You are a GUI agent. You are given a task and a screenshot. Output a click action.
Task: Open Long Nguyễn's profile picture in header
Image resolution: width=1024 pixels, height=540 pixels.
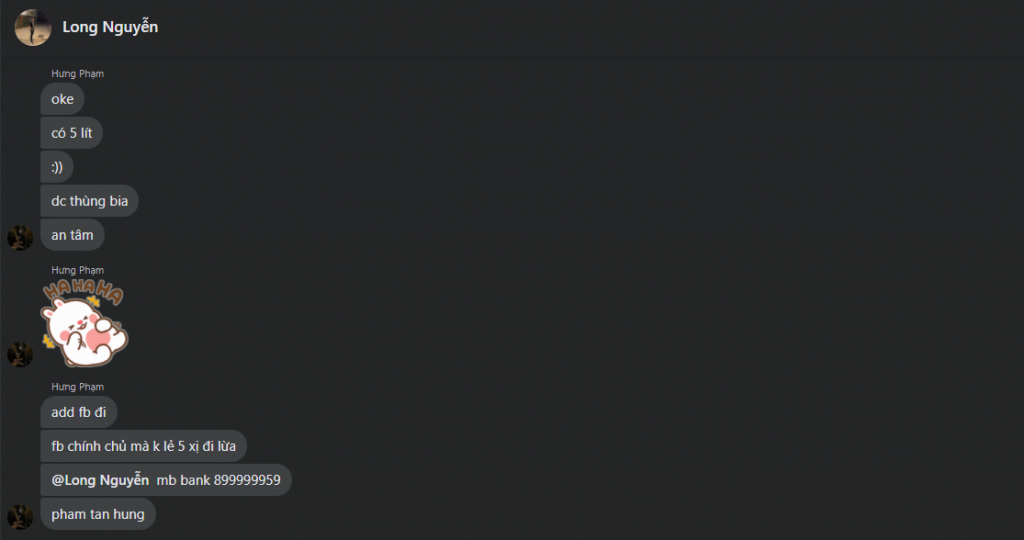click(33, 27)
